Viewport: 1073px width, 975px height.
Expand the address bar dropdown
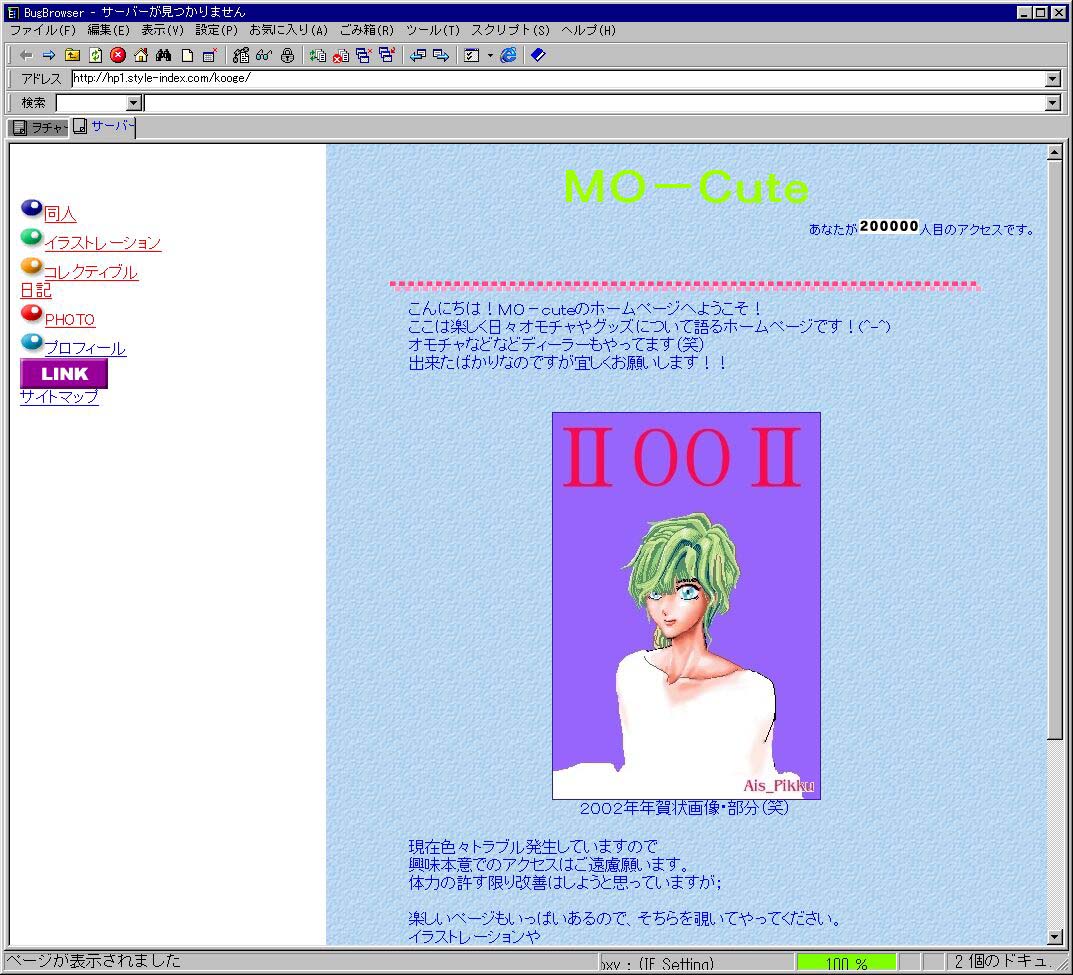(1052, 79)
